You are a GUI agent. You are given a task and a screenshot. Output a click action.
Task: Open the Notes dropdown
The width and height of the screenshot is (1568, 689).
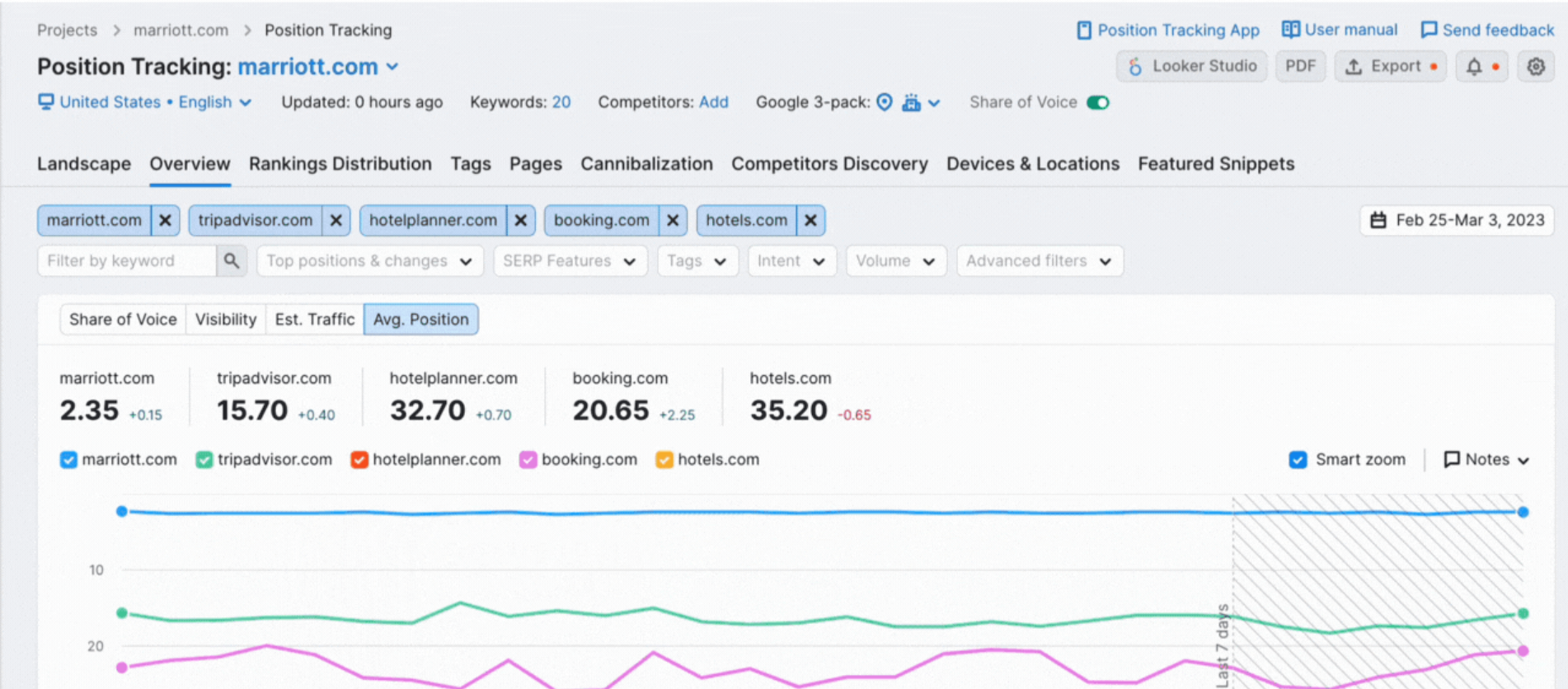coord(1486,460)
